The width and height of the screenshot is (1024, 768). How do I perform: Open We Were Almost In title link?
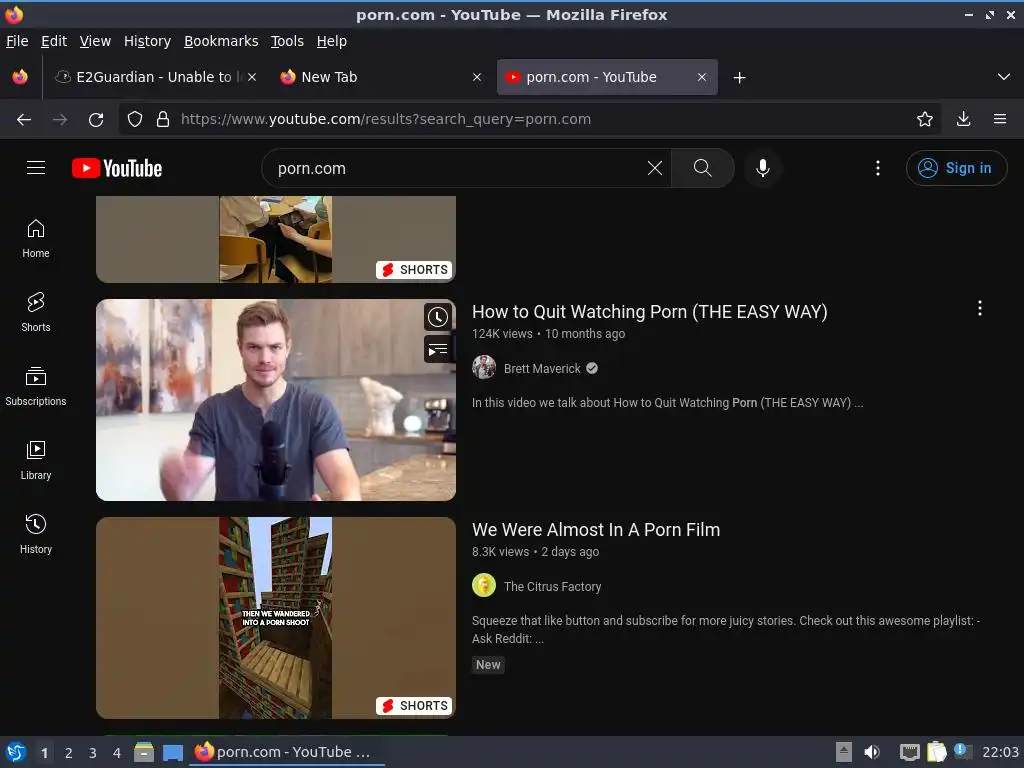point(596,530)
